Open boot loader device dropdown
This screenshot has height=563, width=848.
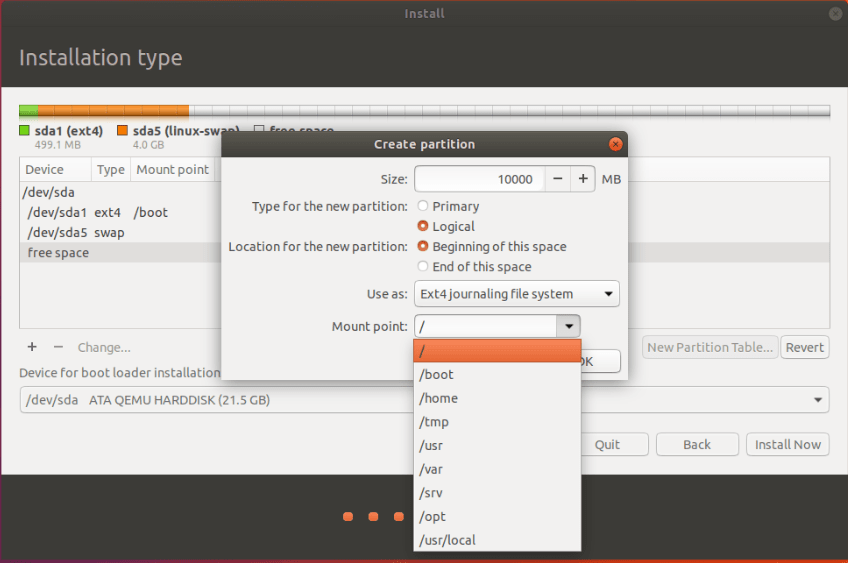click(x=425, y=400)
